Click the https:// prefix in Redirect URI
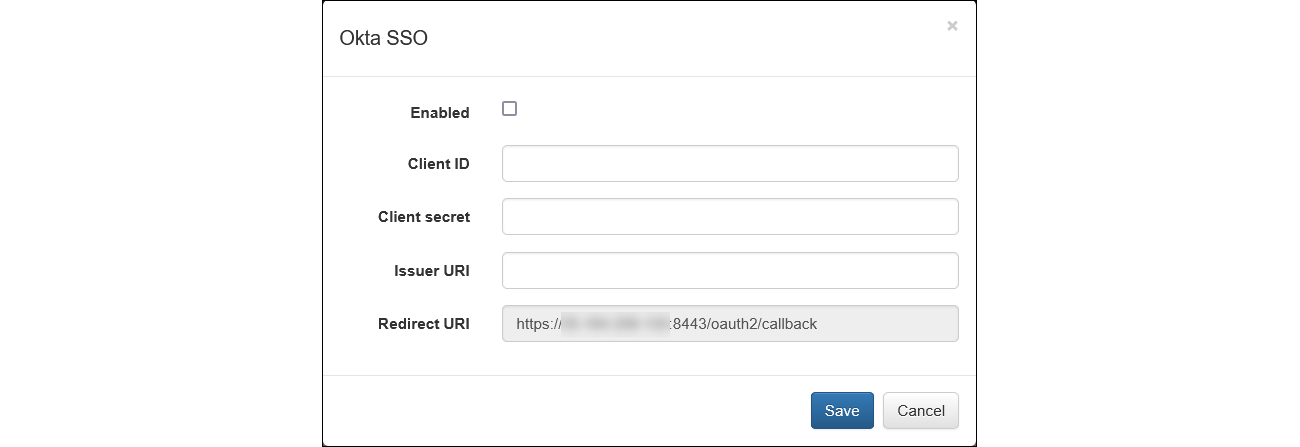This screenshot has width=1300, height=447. coord(538,324)
